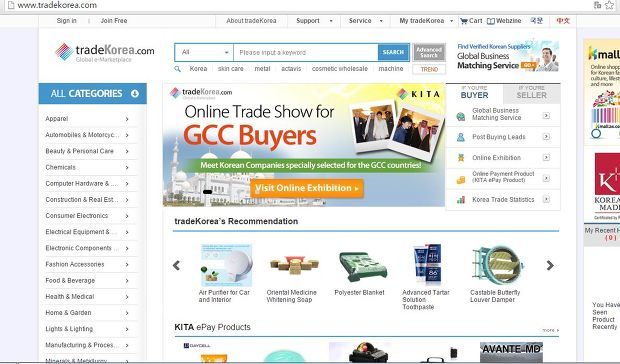
Task: Switch to the If You're Buyer tab
Action: click(x=474, y=93)
